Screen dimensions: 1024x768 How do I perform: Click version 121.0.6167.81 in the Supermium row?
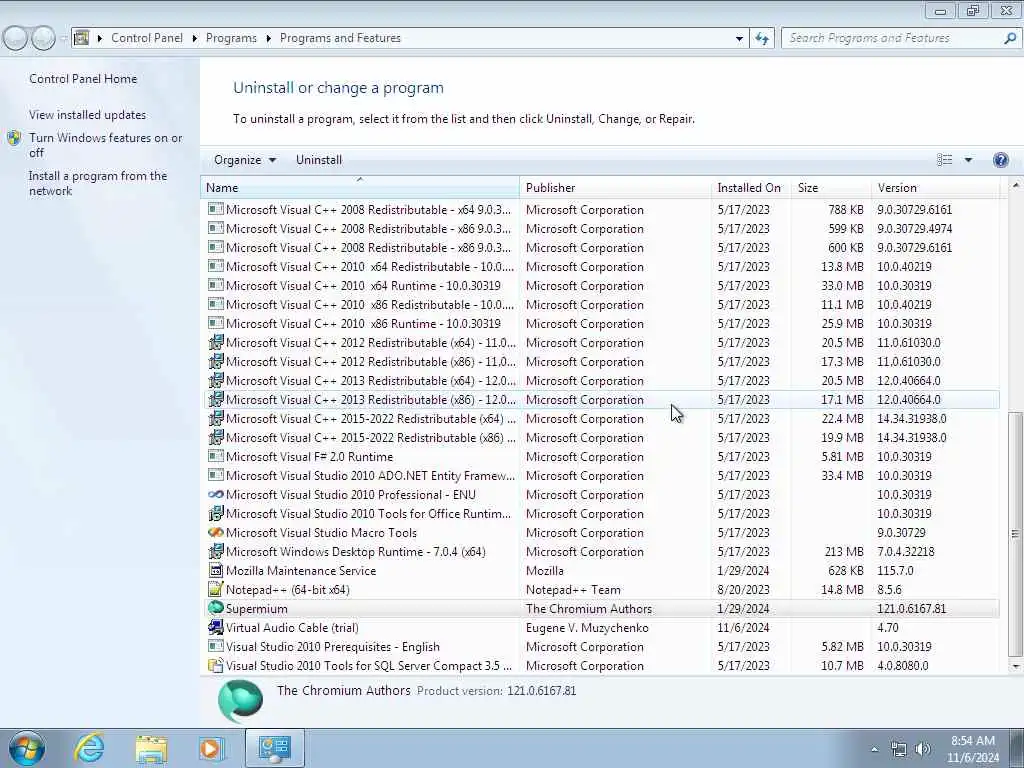click(x=911, y=609)
